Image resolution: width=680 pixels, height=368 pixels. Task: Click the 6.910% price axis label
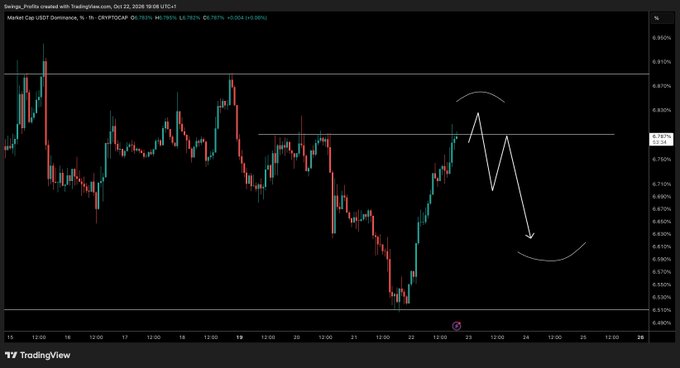point(661,62)
